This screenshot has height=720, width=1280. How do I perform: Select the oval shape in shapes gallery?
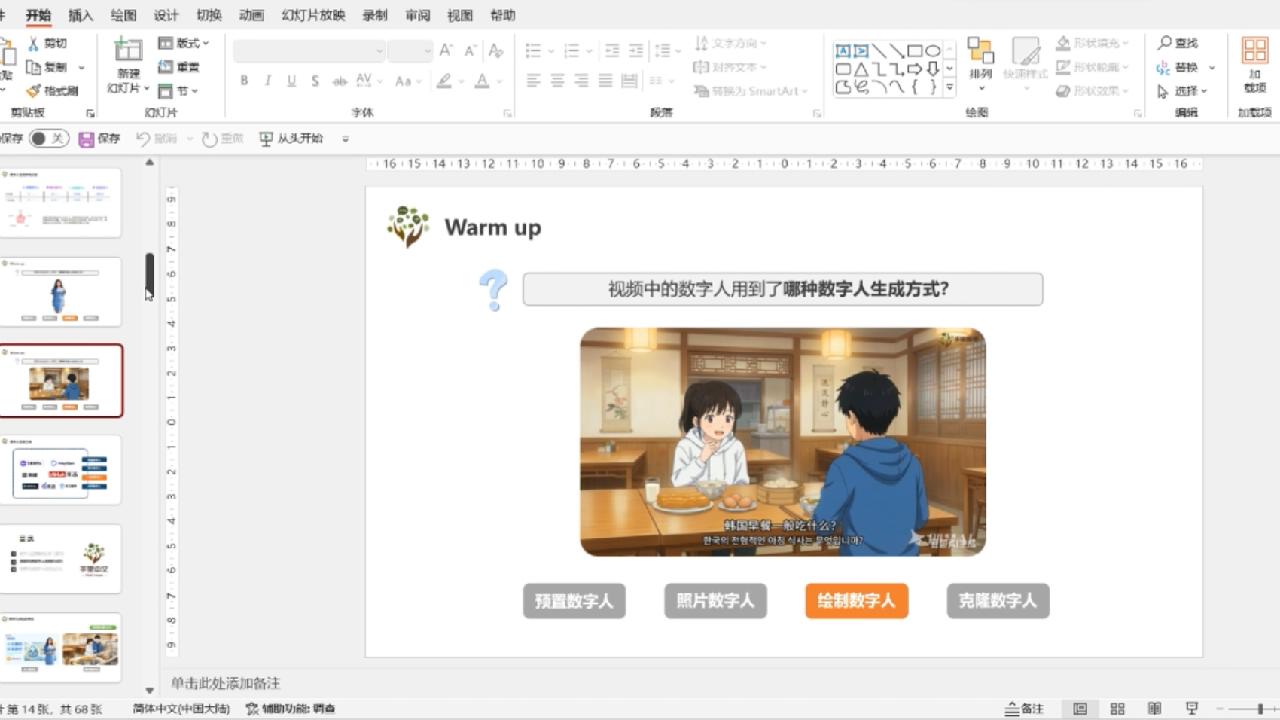(x=932, y=50)
